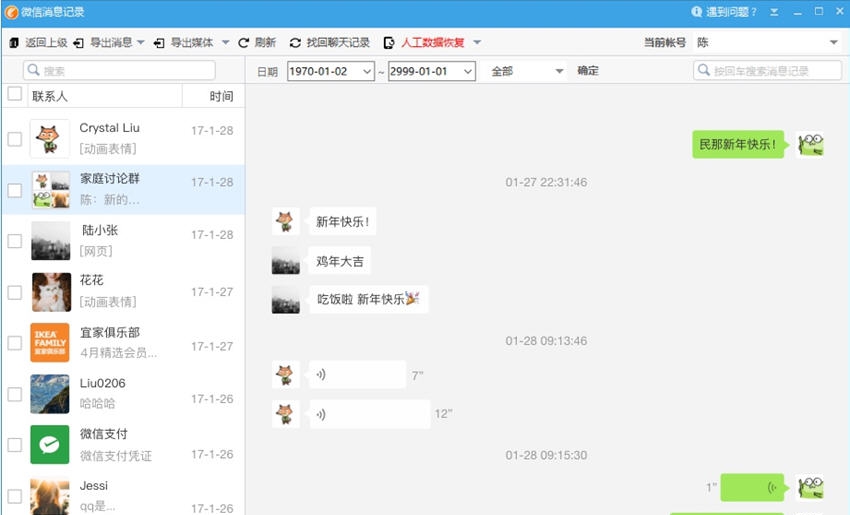
Task: Check the 花花 checkbox
Action: (15, 293)
